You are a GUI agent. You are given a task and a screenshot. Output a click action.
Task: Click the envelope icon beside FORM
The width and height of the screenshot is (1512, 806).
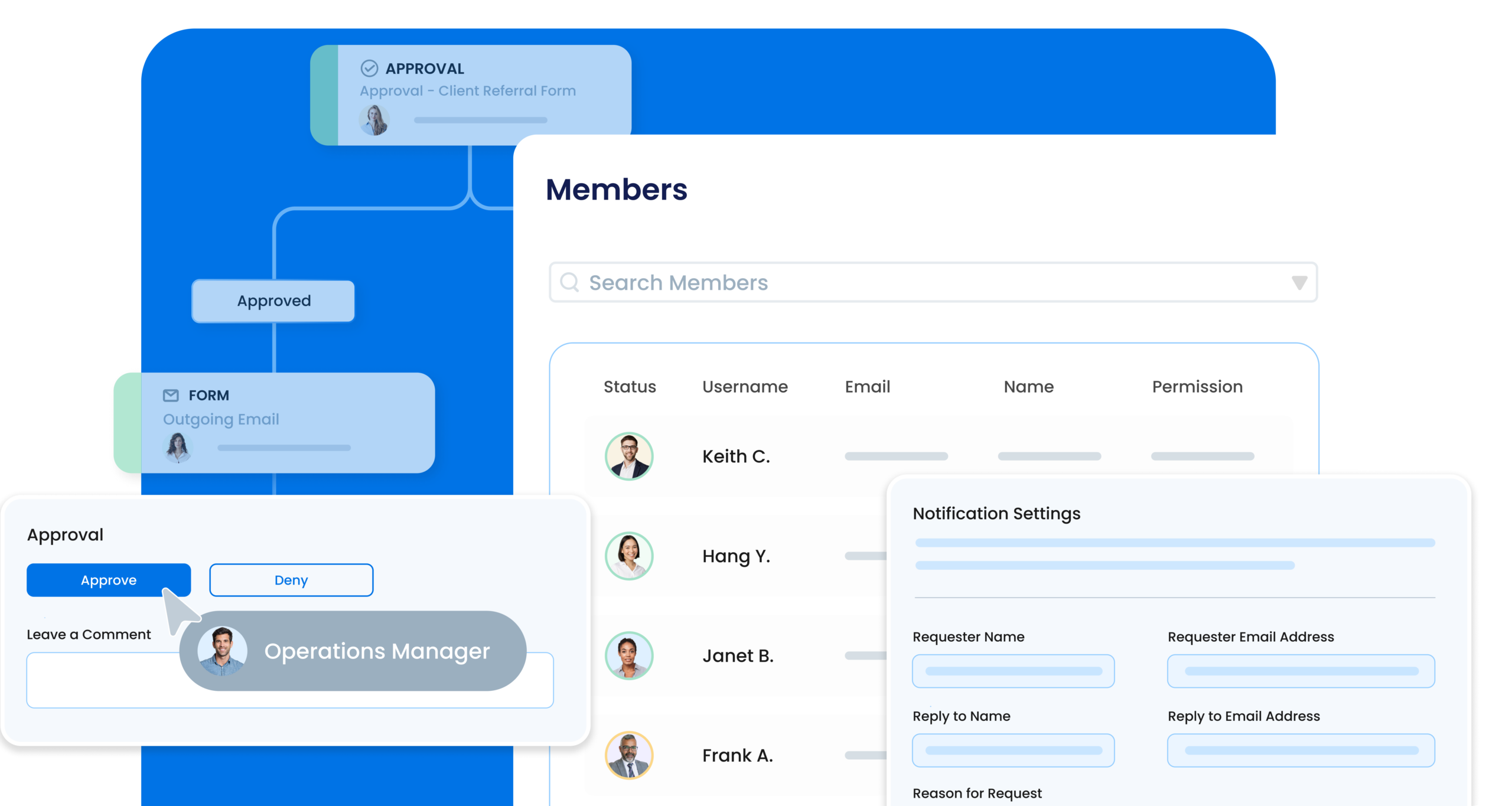[171, 395]
